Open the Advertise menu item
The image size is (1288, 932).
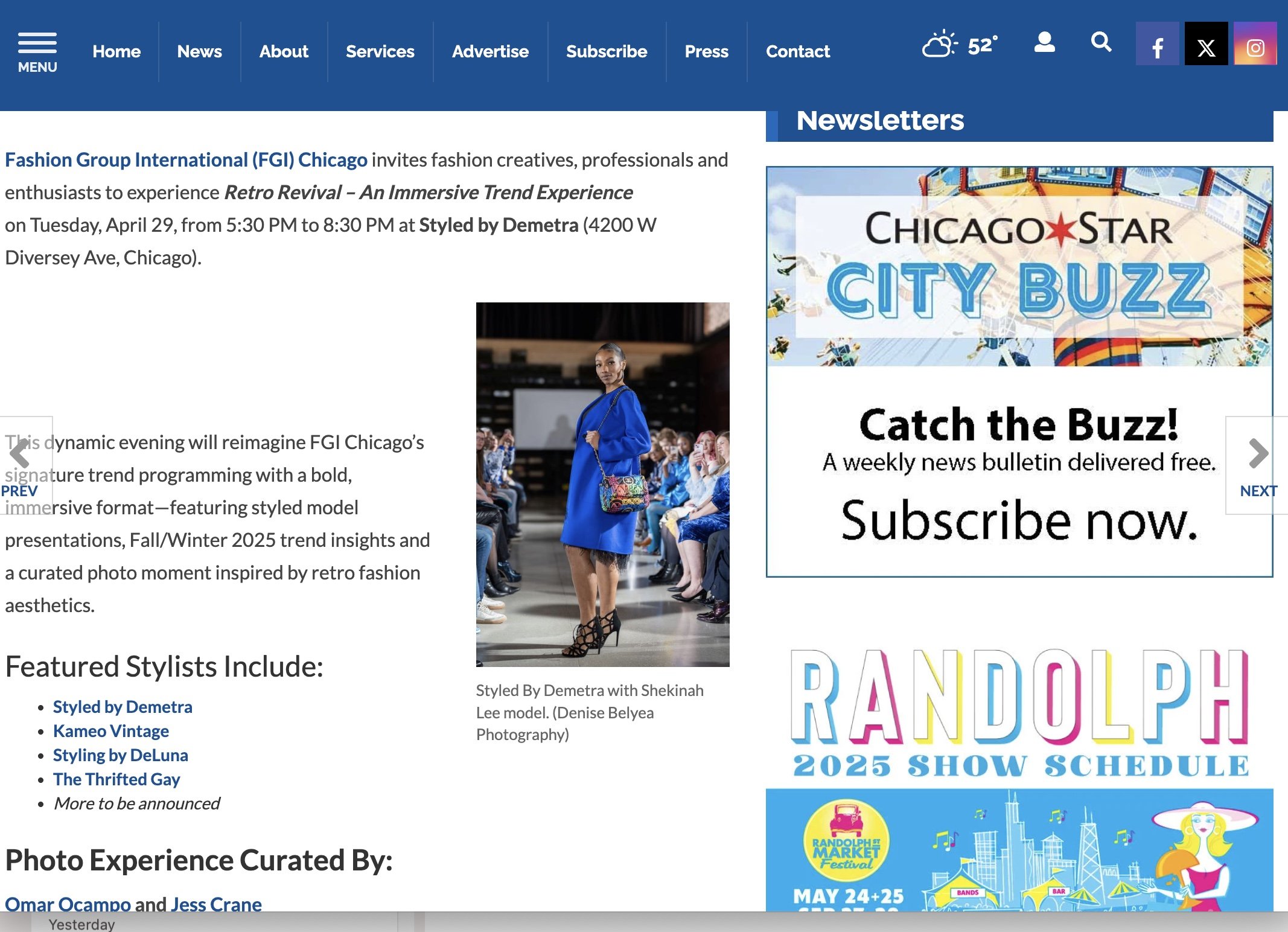[x=490, y=51]
